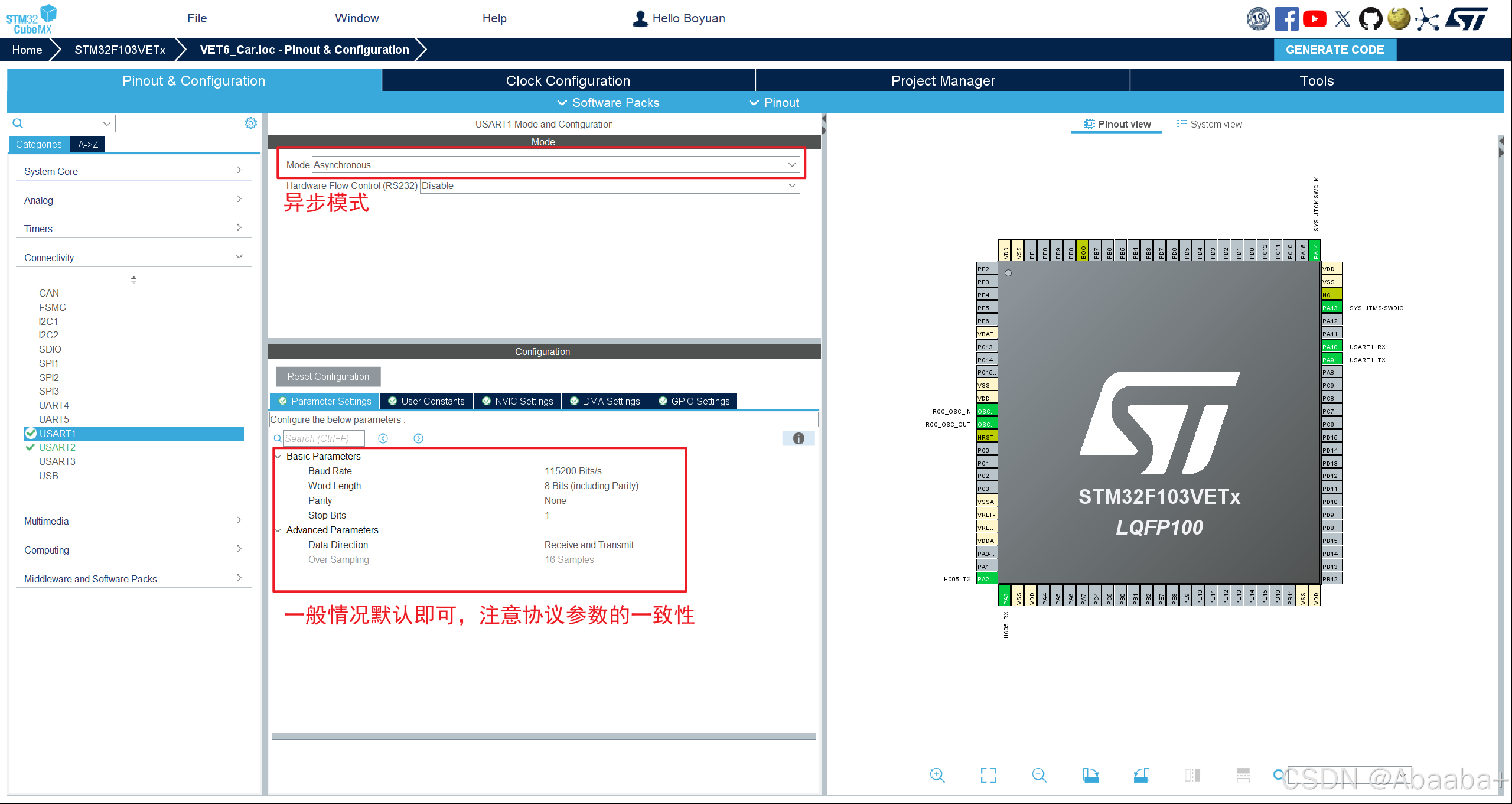Rotate the chip counter-clockwise

[1141, 775]
